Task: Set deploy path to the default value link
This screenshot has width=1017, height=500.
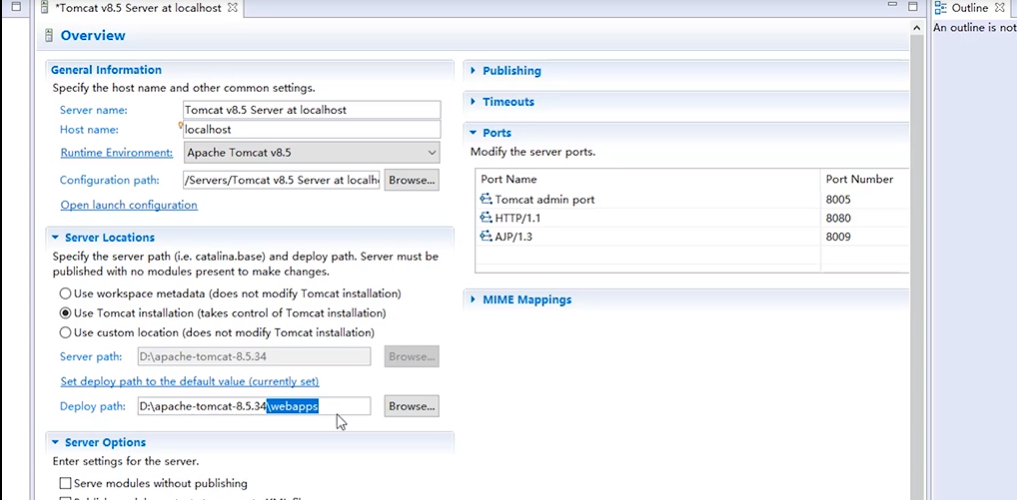Action: (189, 381)
